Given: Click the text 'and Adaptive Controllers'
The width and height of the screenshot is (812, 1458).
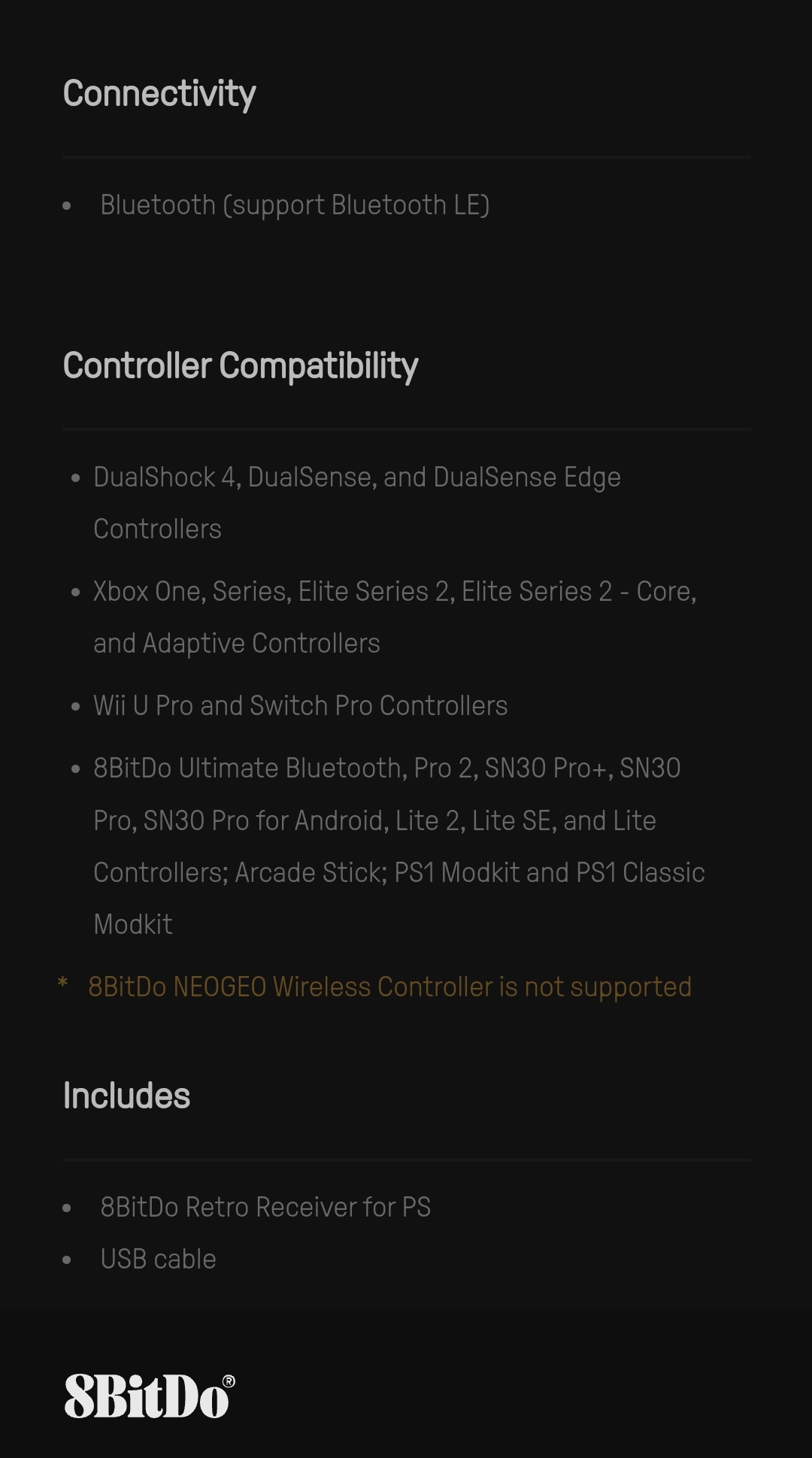Looking at the screenshot, I should pos(237,644).
